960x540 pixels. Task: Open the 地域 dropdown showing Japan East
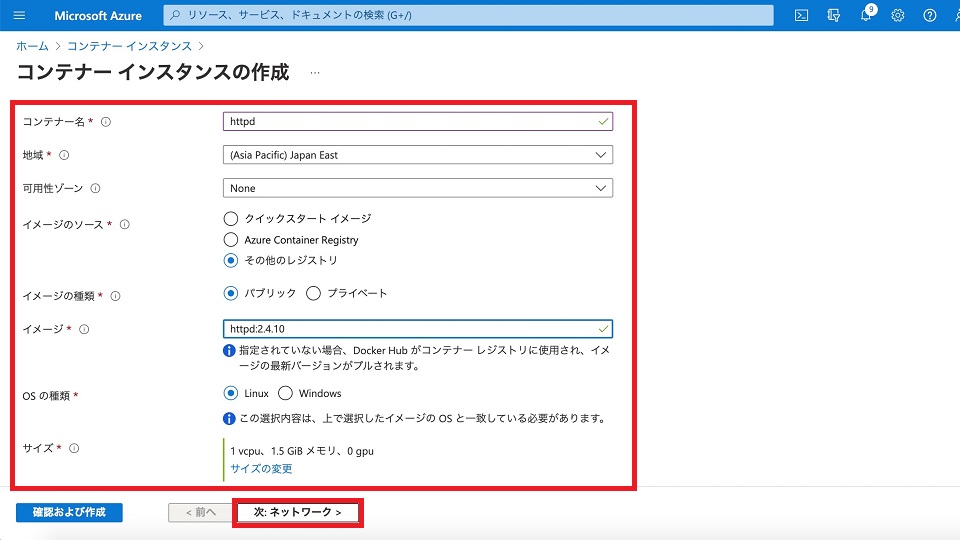(x=418, y=155)
